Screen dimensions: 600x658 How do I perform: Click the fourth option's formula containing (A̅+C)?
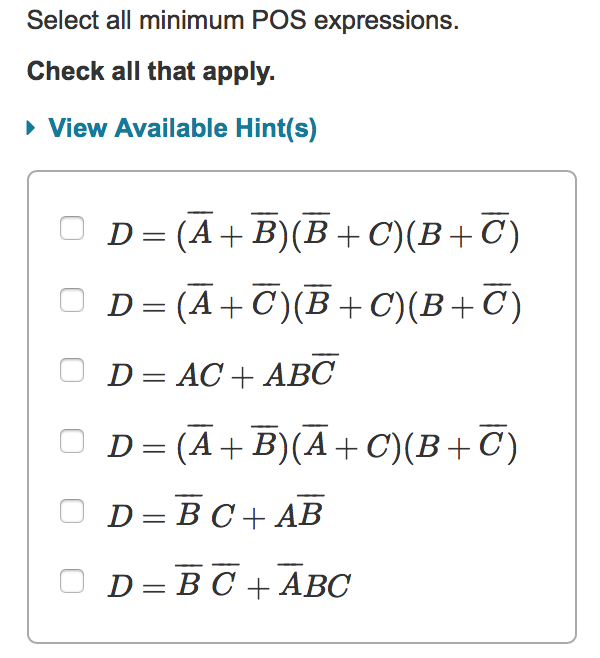tap(313, 444)
